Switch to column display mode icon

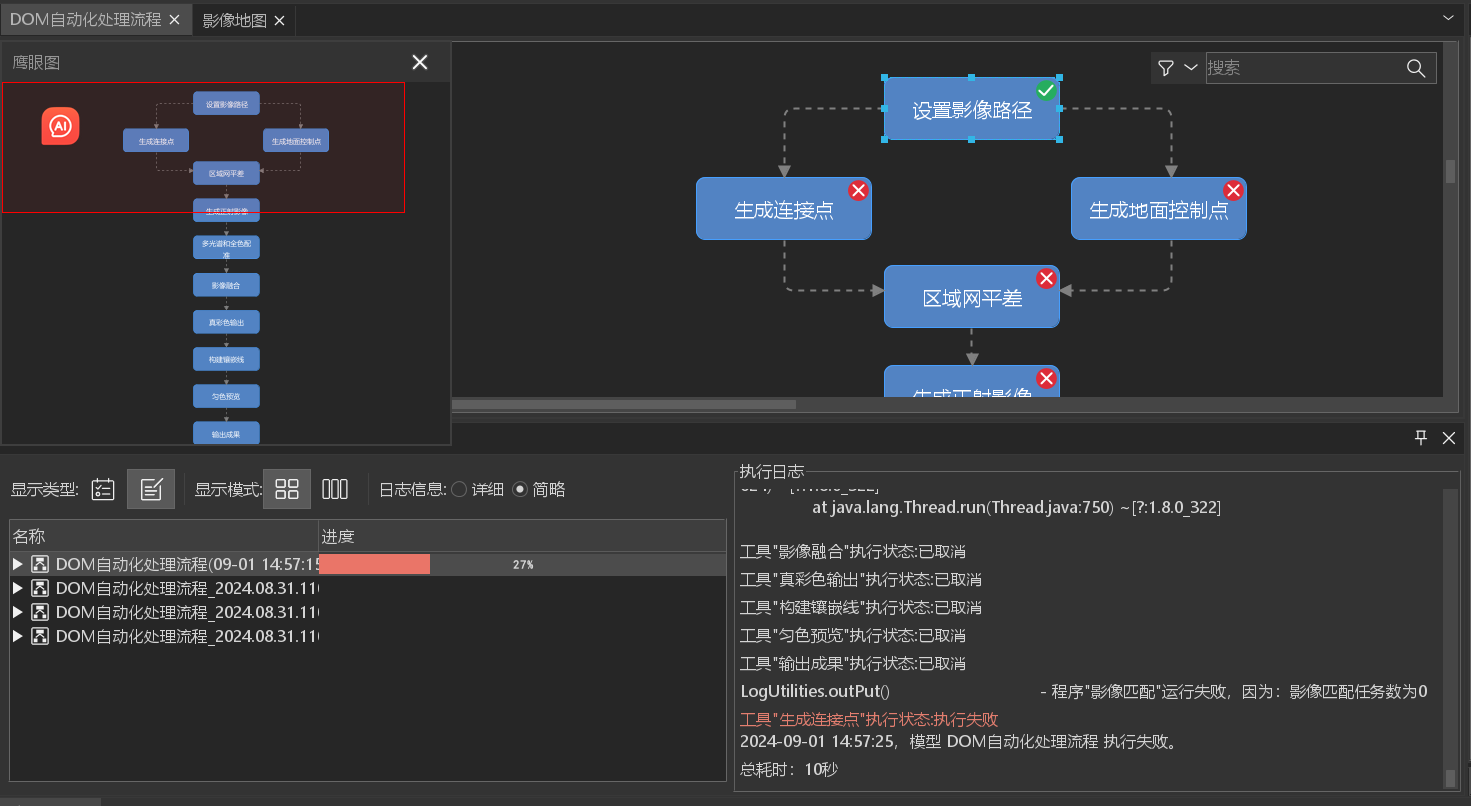[335, 489]
